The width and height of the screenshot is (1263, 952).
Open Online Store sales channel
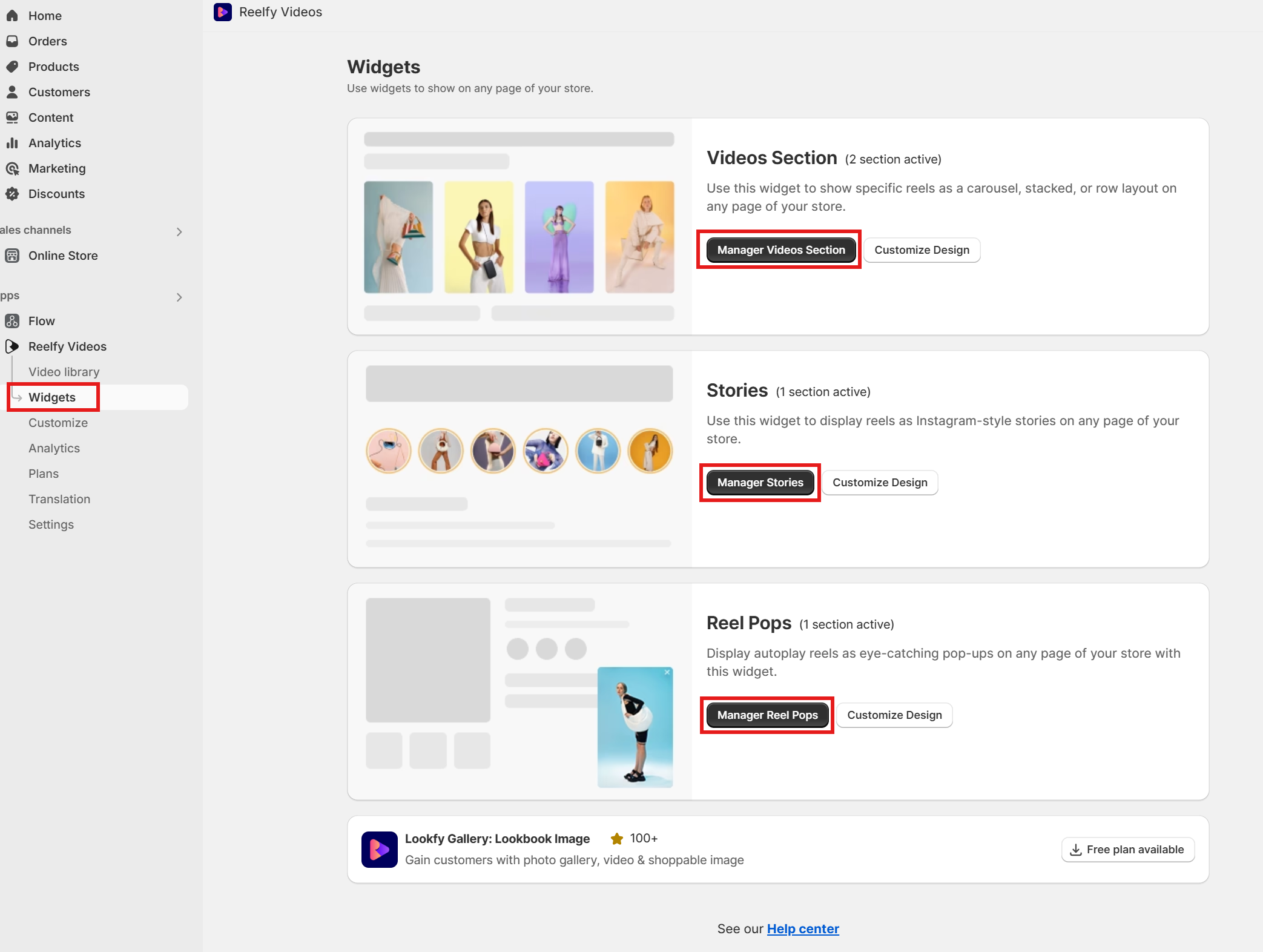click(63, 256)
